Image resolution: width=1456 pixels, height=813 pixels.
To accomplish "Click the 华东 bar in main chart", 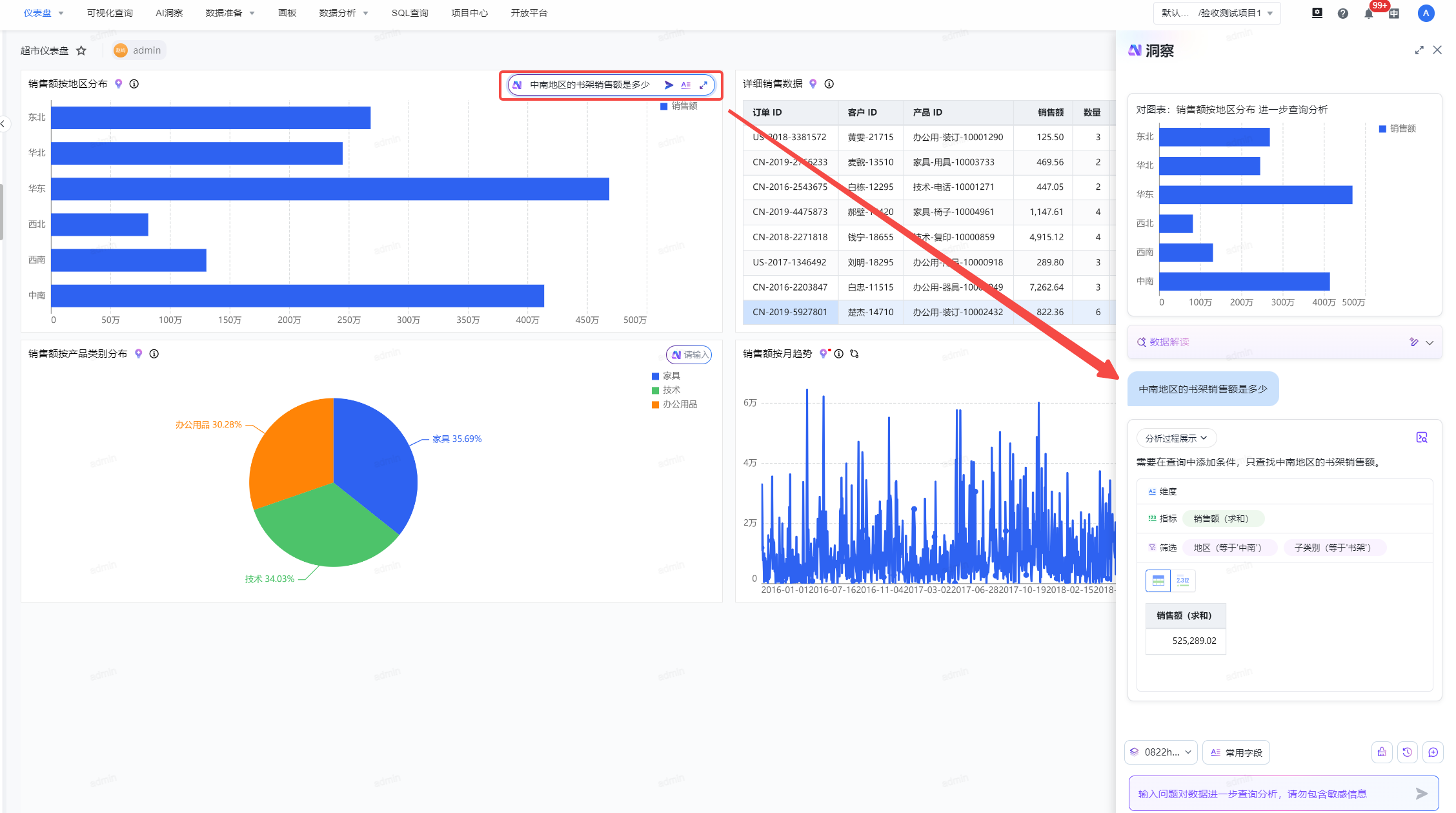I will coord(330,189).
